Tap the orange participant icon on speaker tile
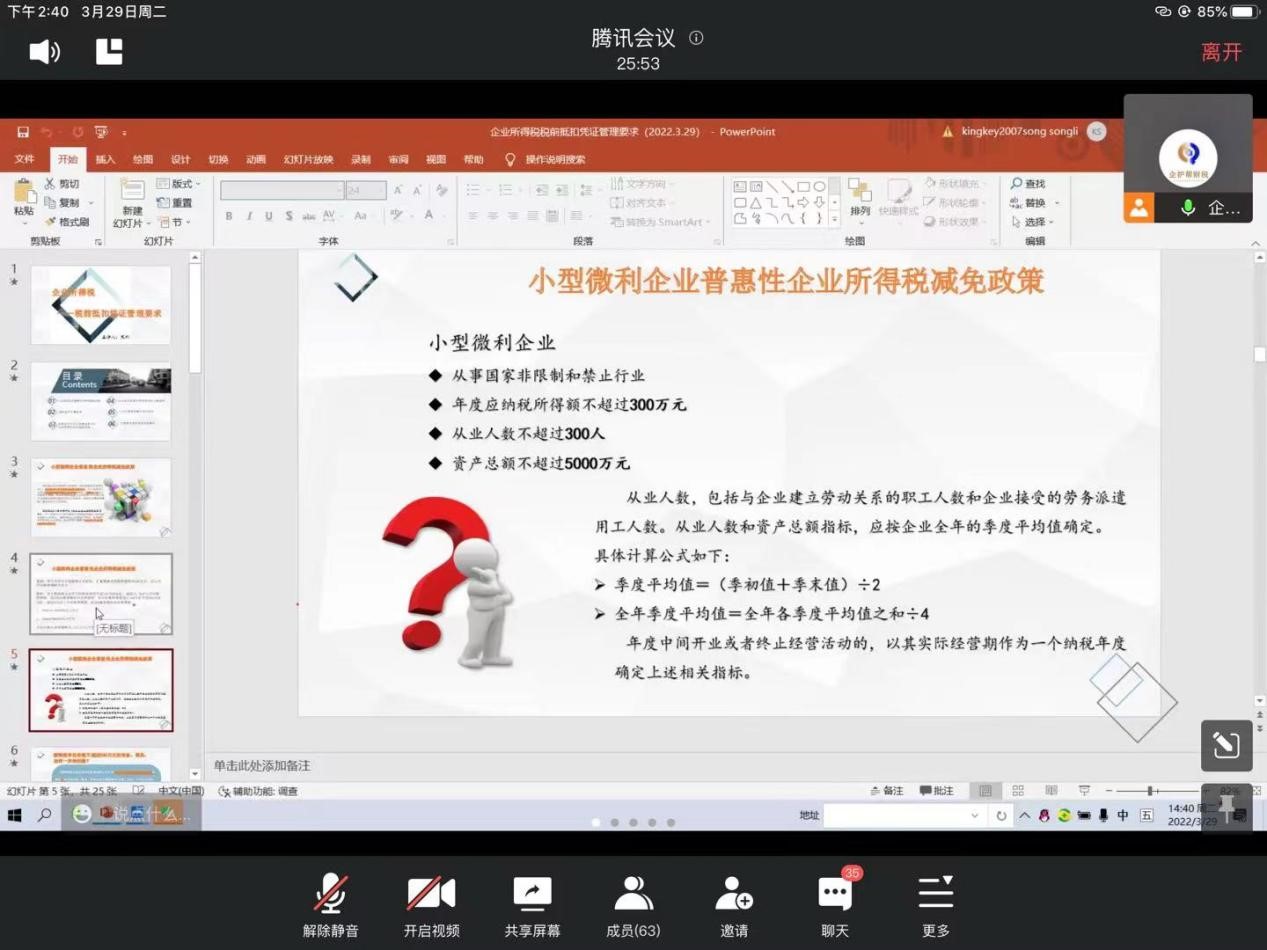The width and height of the screenshot is (1267, 950). pos(1139,208)
